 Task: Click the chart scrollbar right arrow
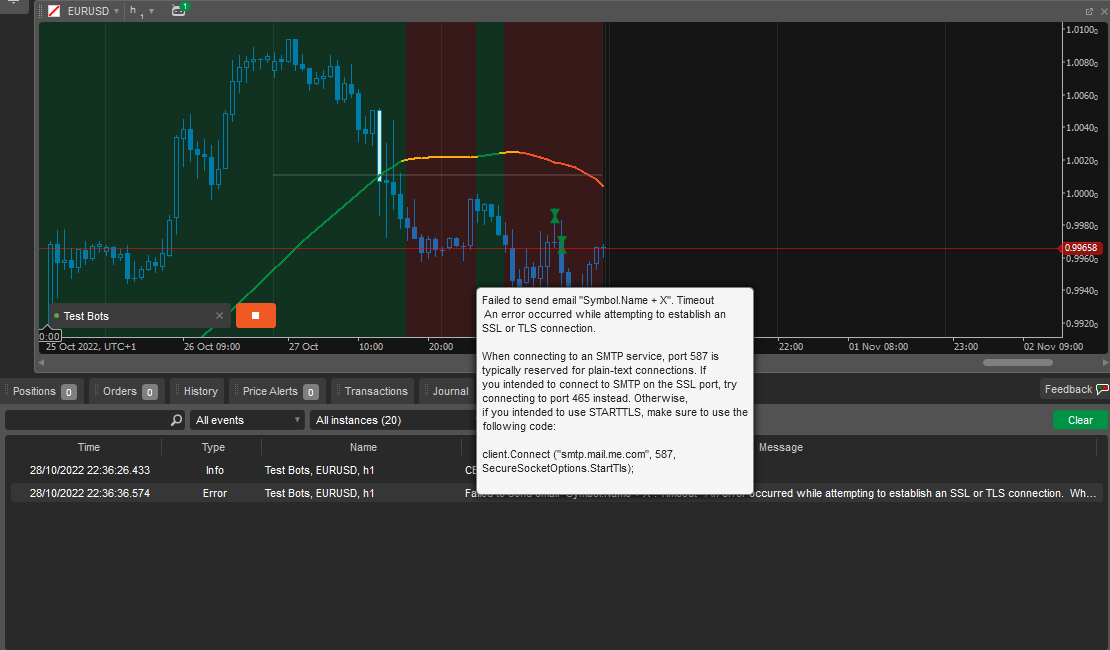coord(1106,363)
